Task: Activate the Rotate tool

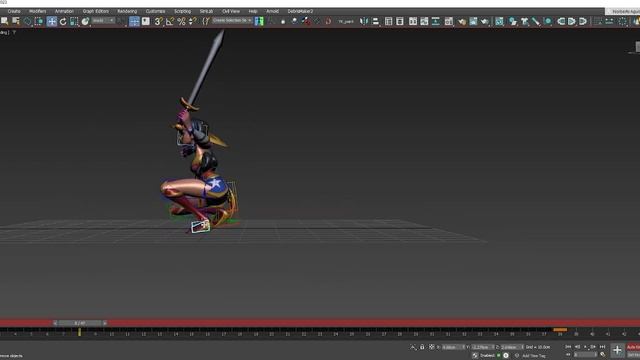Action: [63, 21]
